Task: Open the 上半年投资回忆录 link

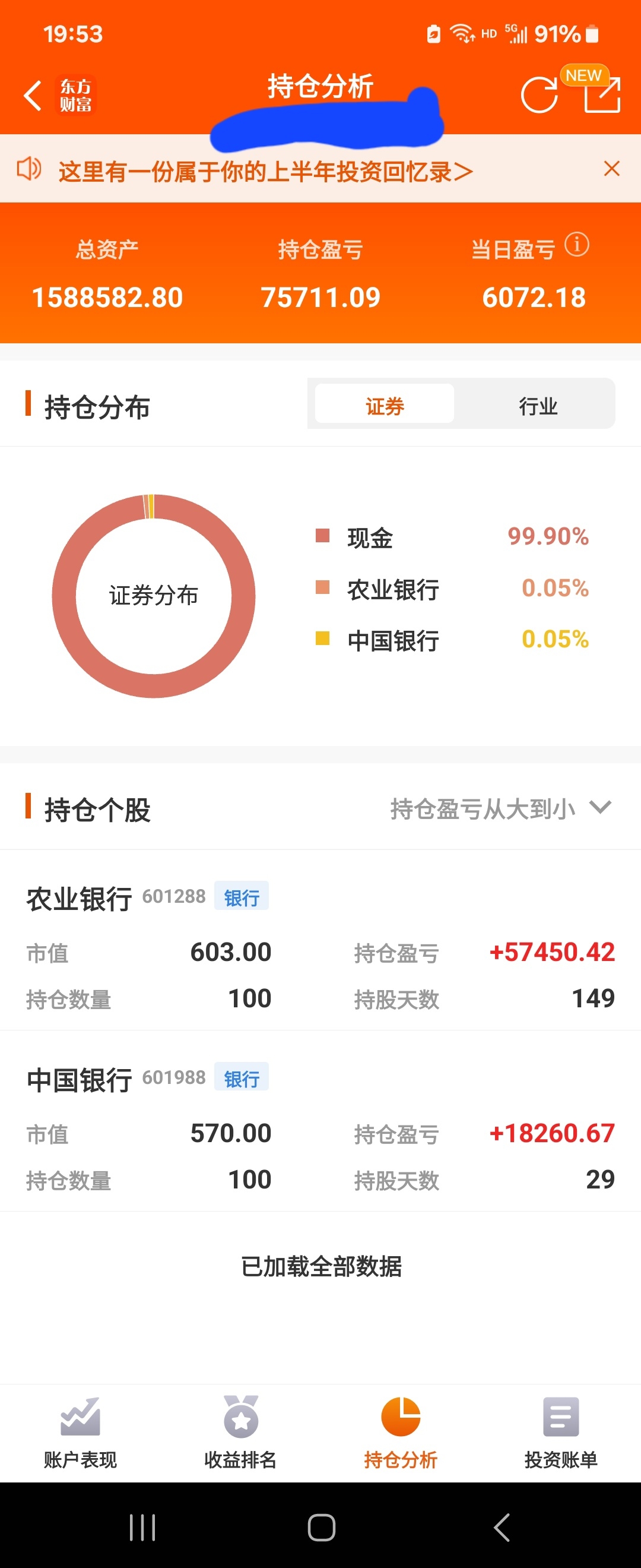Action: [266, 171]
